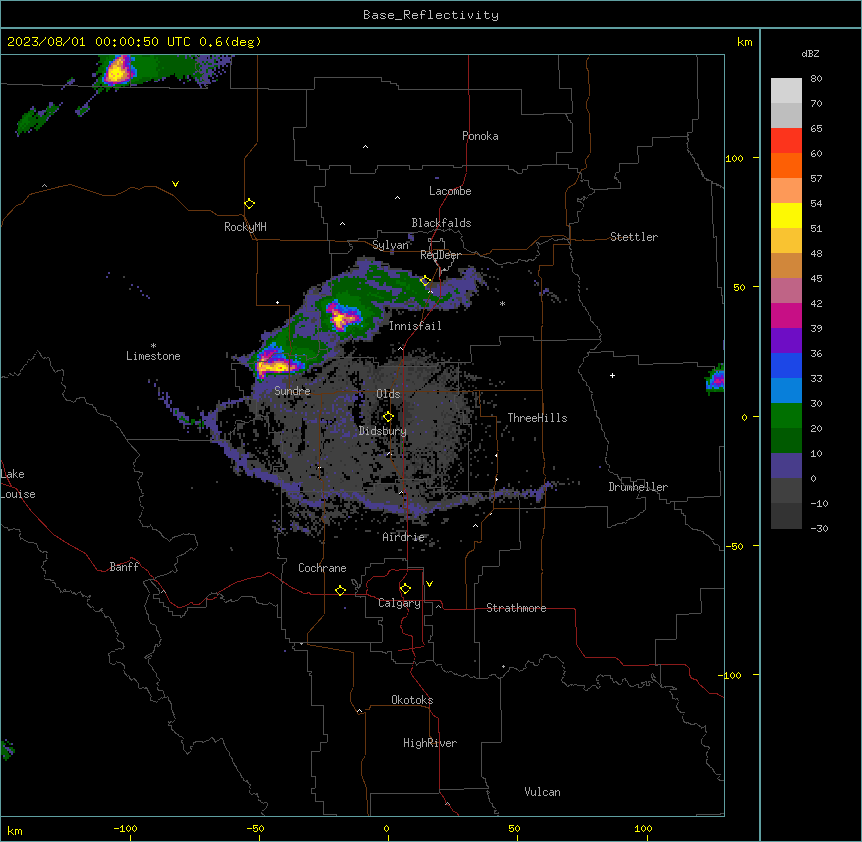Select the purple 36-39 dBZ legend swatch
Image resolution: width=862 pixels, height=842 pixels.
pyautogui.click(x=786, y=341)
